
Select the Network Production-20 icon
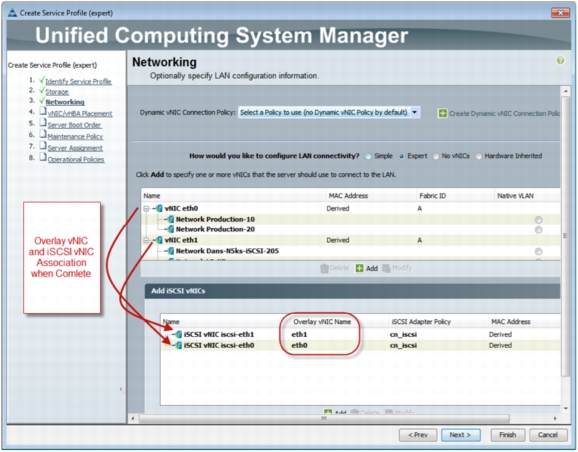point(170,229)
